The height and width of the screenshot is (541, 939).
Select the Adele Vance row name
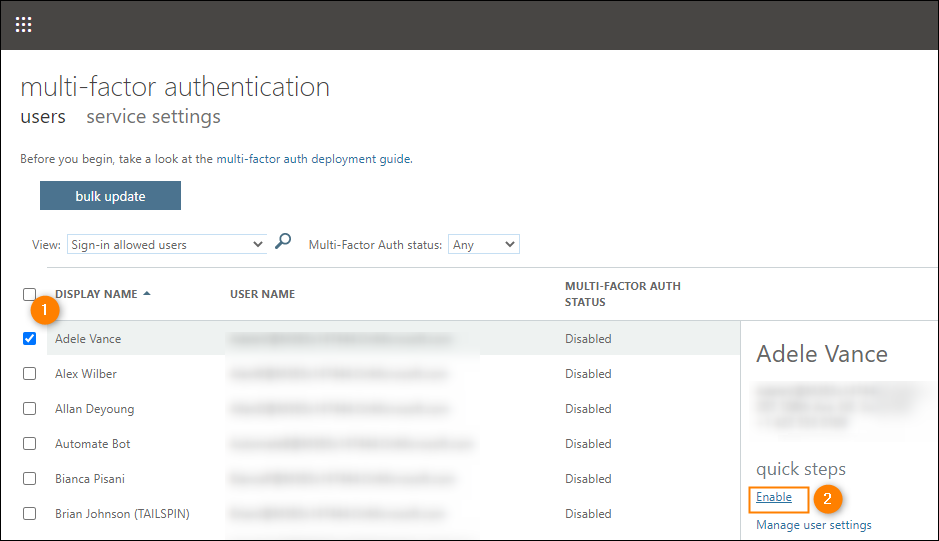pos(88,338)
